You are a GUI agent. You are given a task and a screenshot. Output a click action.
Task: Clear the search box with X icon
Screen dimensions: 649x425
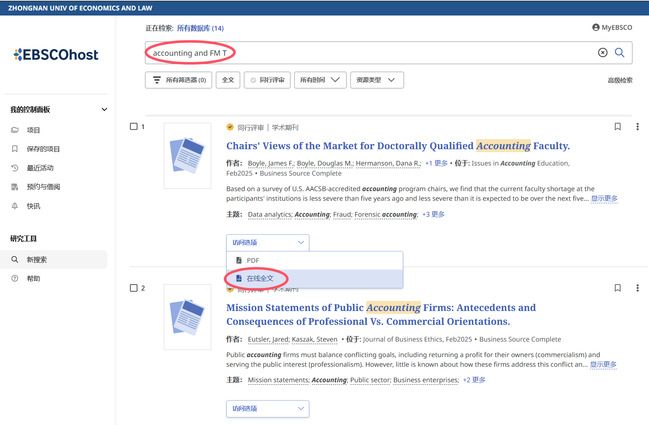[x=602, y=53]
